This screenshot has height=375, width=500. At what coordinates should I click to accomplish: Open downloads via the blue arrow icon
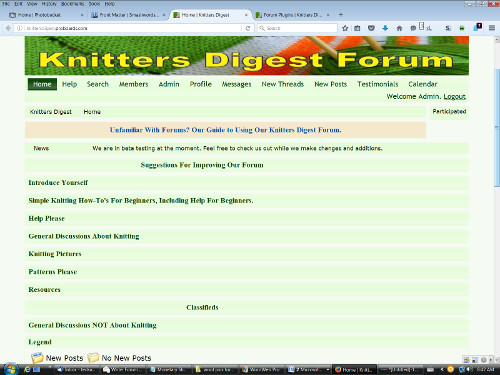click(x=385, y=28)
